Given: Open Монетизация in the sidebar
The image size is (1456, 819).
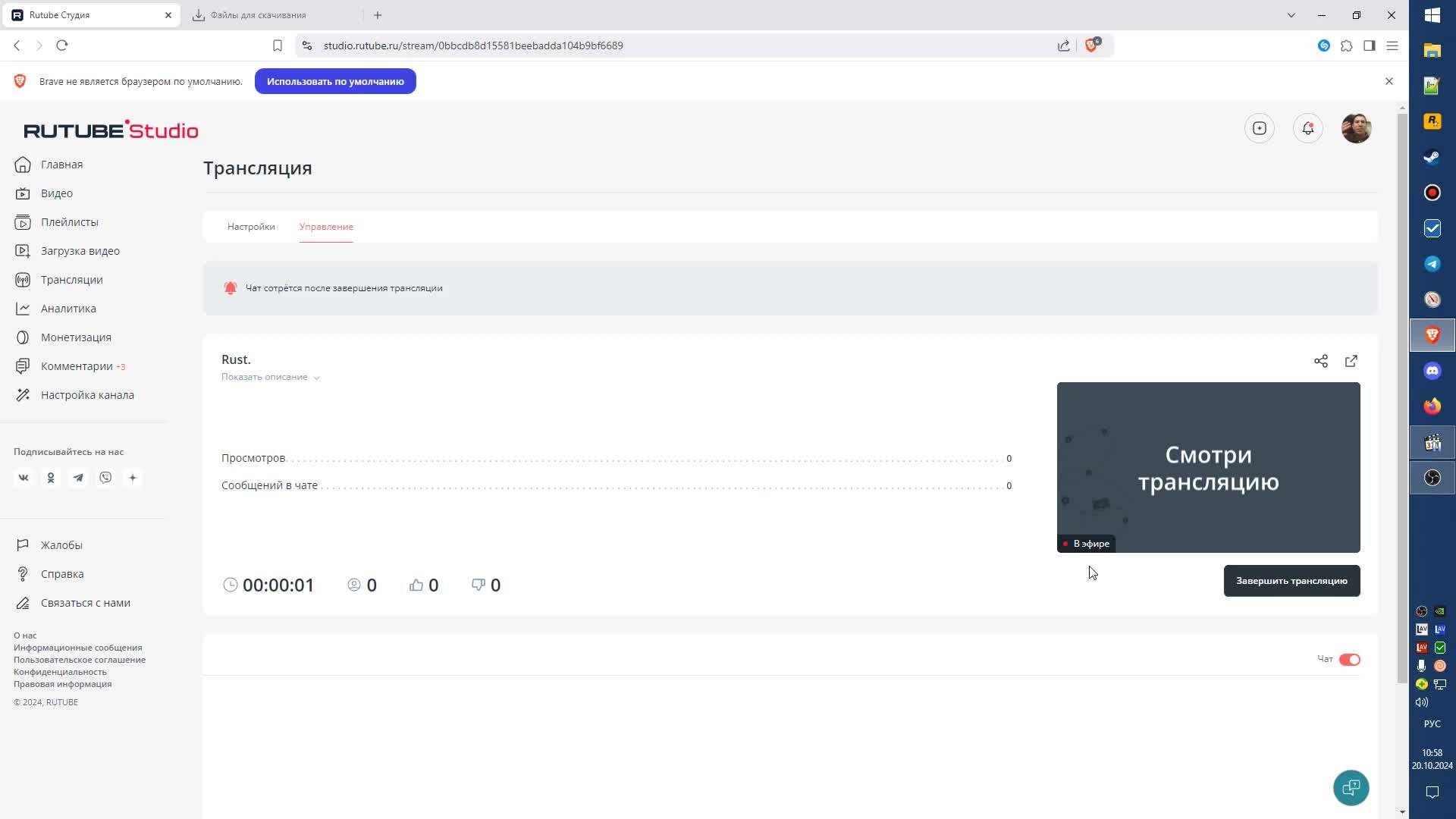Looking at the screenshot, I should [x=76, y=337].
